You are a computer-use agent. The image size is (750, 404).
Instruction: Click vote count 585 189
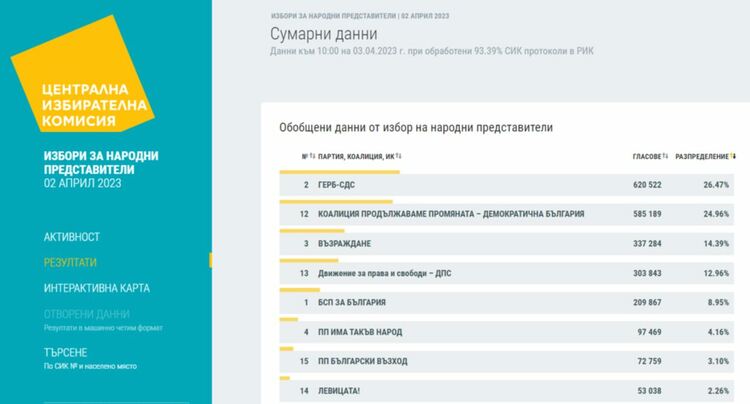[647, 214]
